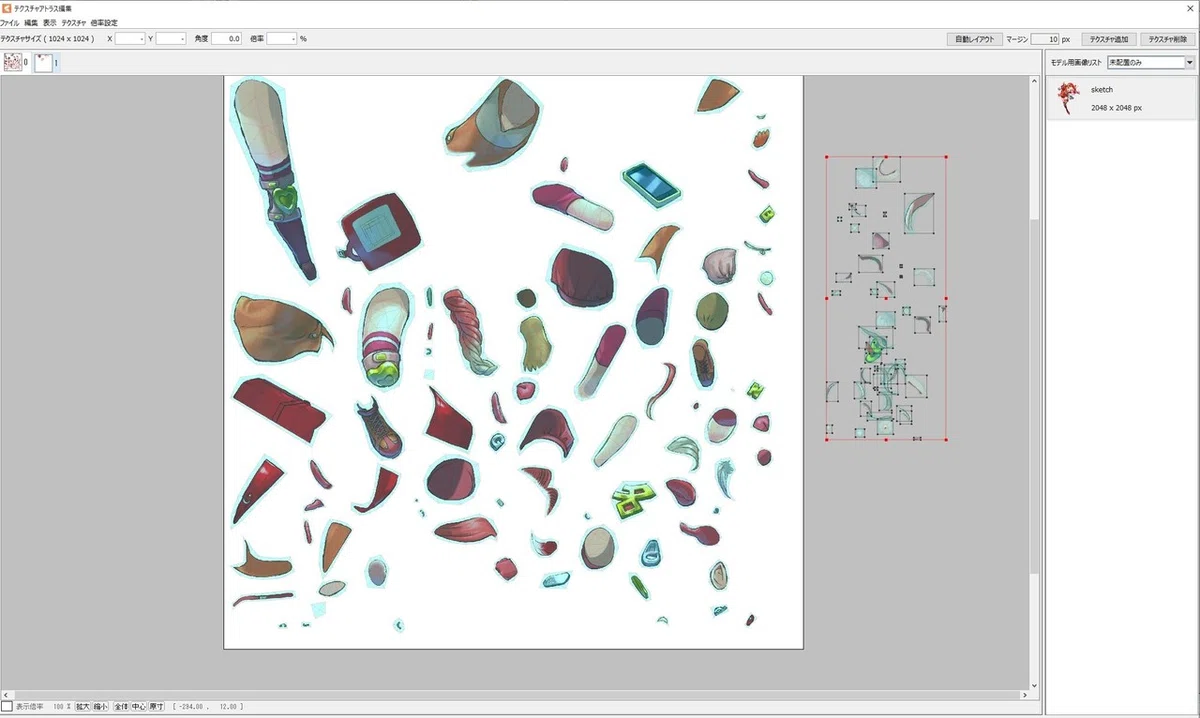Open the 倍率設定 menu

(x=104, y=22)
